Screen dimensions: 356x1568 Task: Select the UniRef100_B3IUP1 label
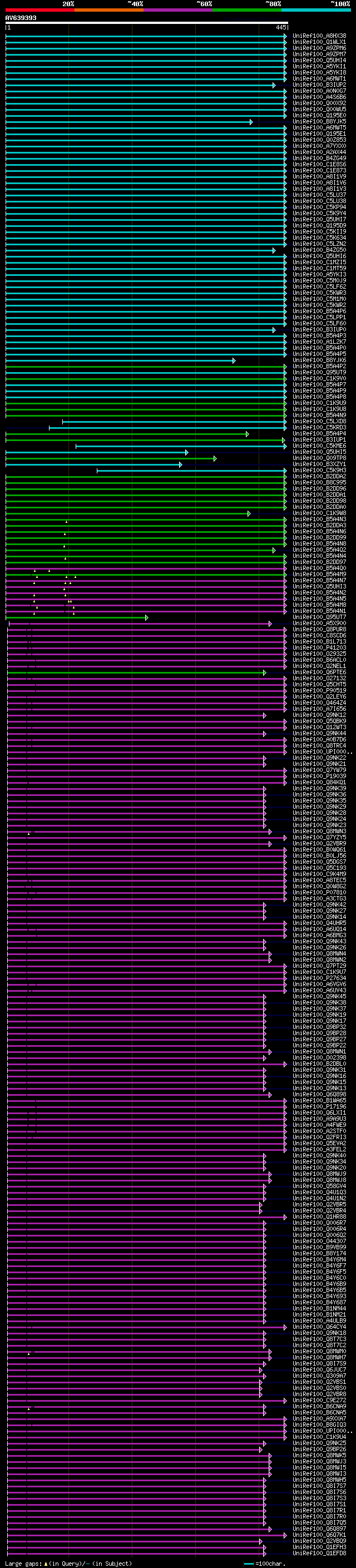pyautogui.click(x=319, y=439)
